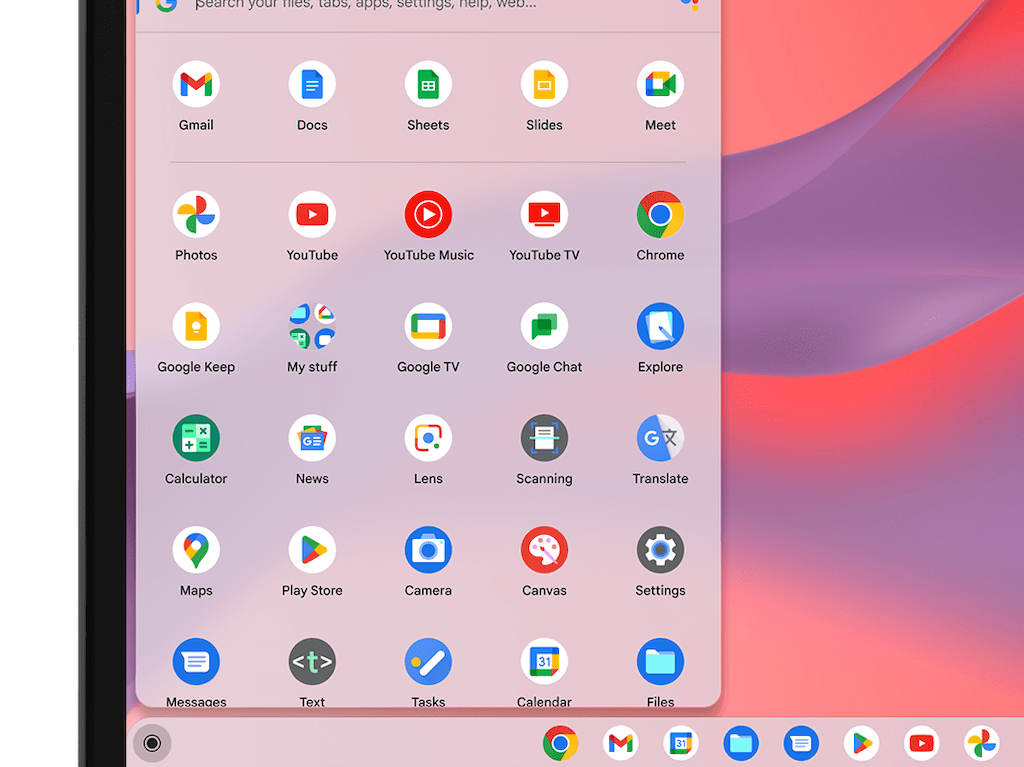Open the Sheets app
The image size is (1024, 767).
[x=428, y=84]
